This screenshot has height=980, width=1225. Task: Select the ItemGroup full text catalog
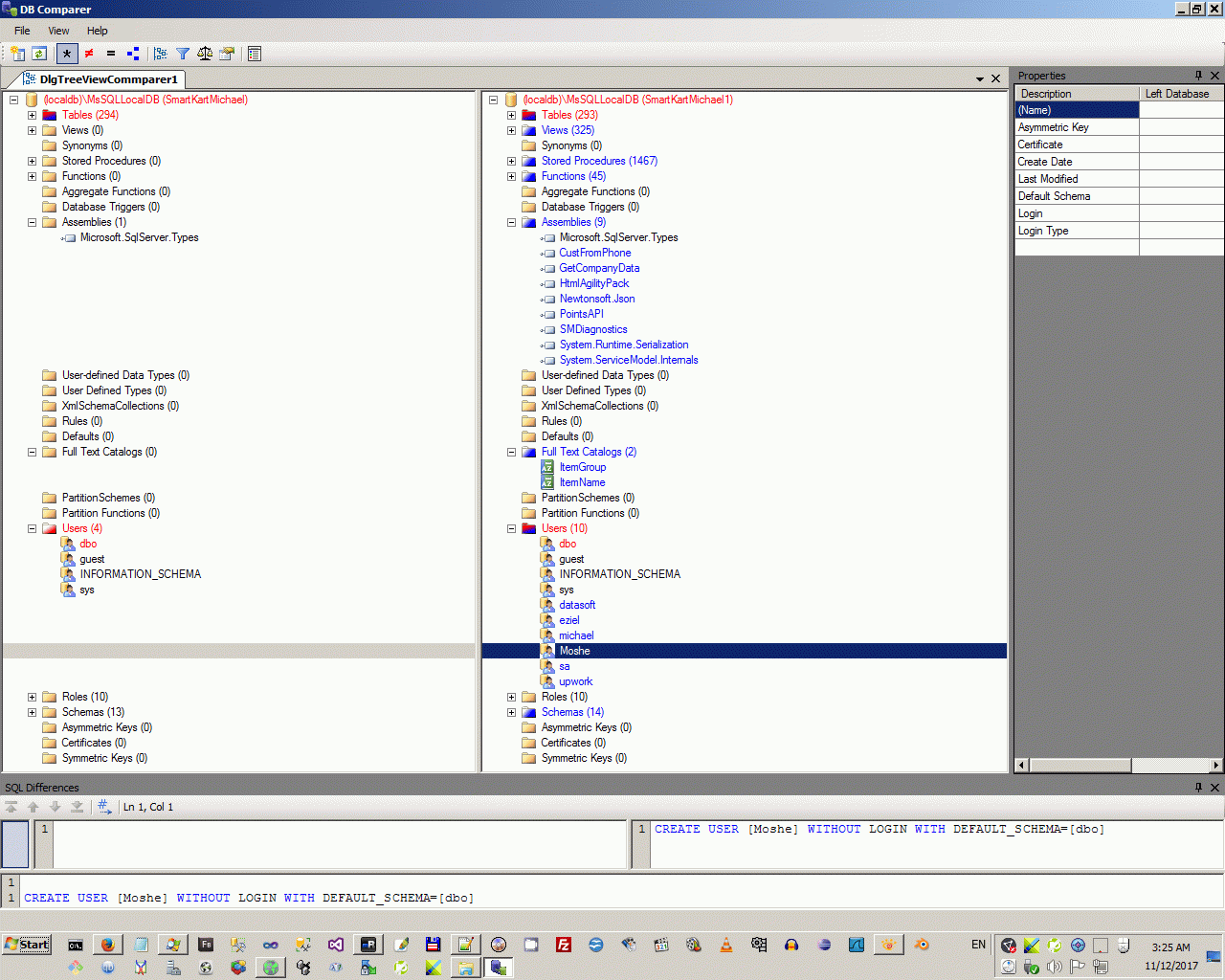(x=583, y=467)
